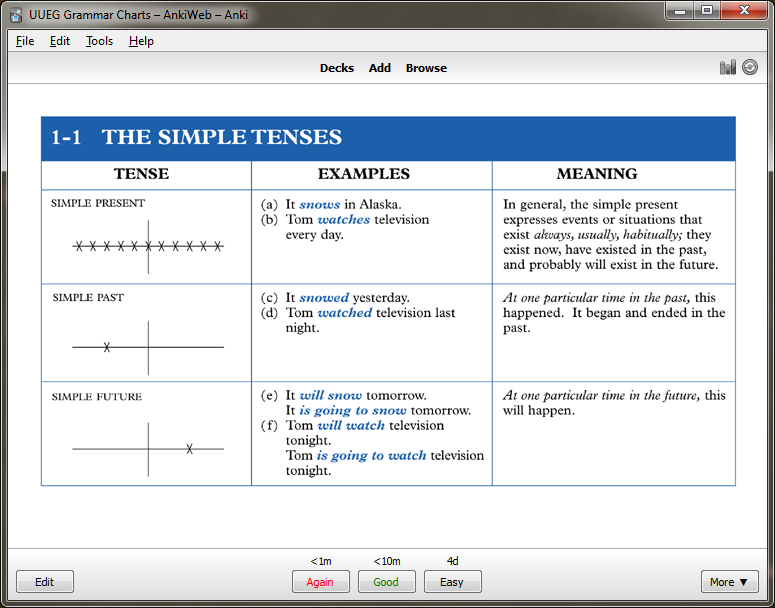Click the simple past timeline diagram
This screenshot has height=608, width=775.
pyautogui.click(x=148, y=347)
